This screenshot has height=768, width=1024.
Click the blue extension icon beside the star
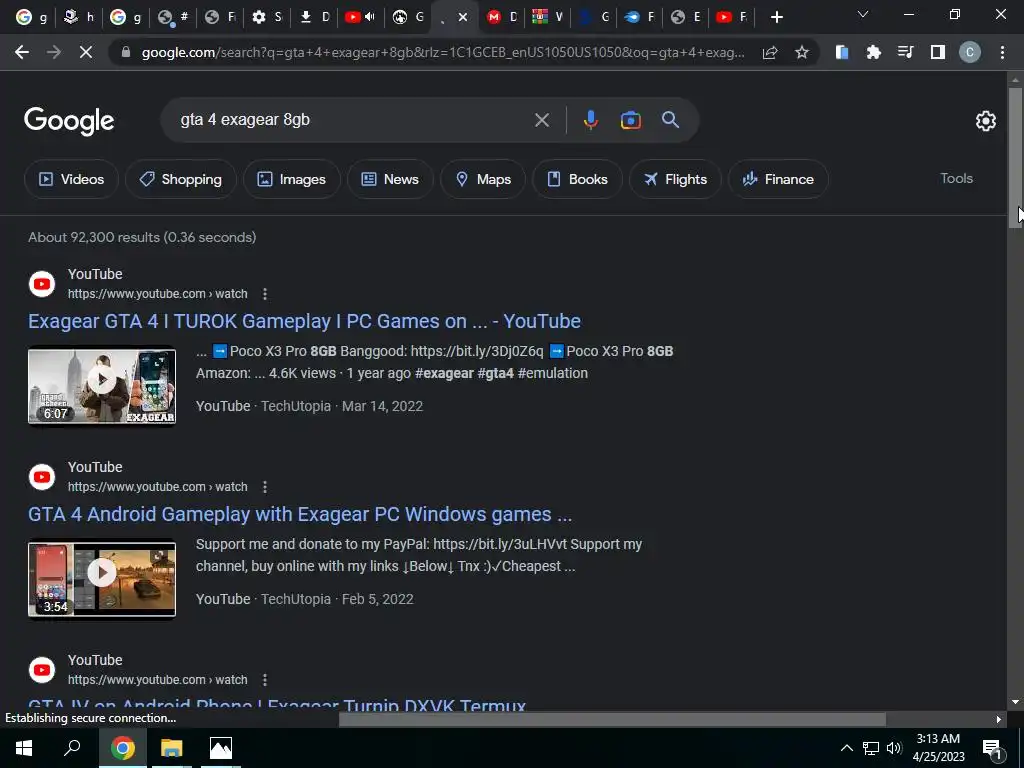pos(842,52)
